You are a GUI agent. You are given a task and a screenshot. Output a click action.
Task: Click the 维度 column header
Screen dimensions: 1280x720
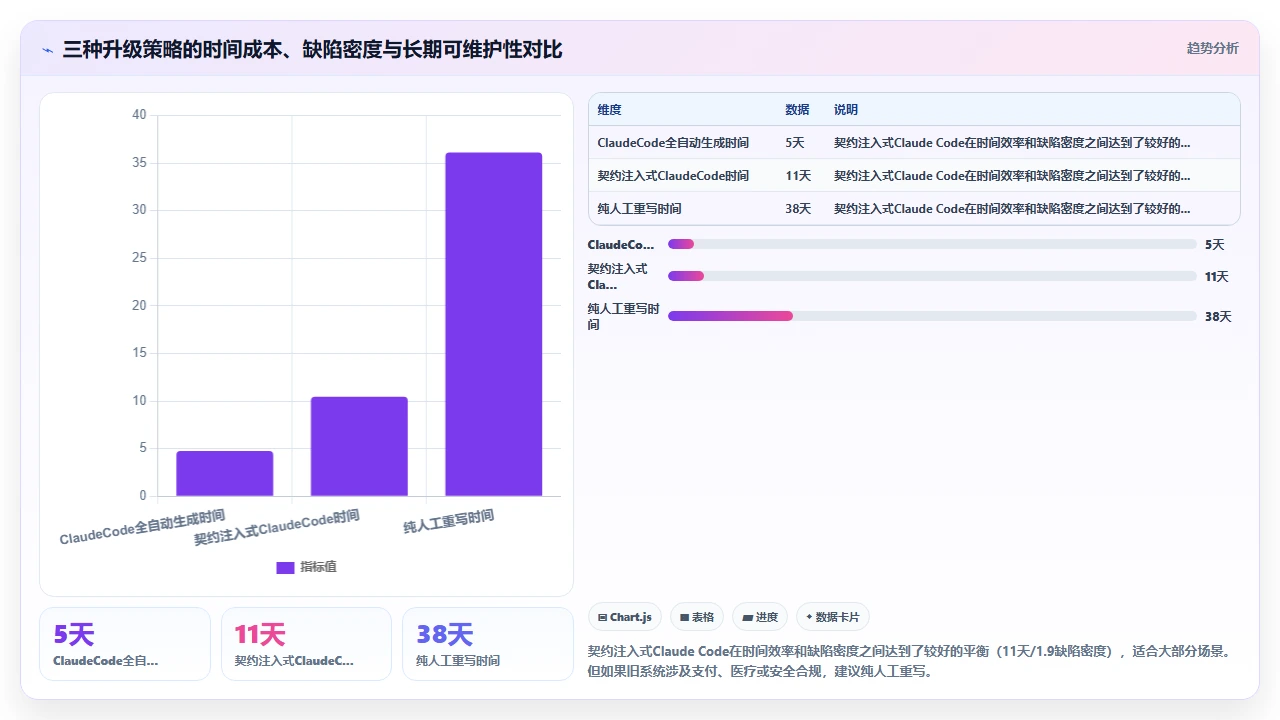point(609,110)
